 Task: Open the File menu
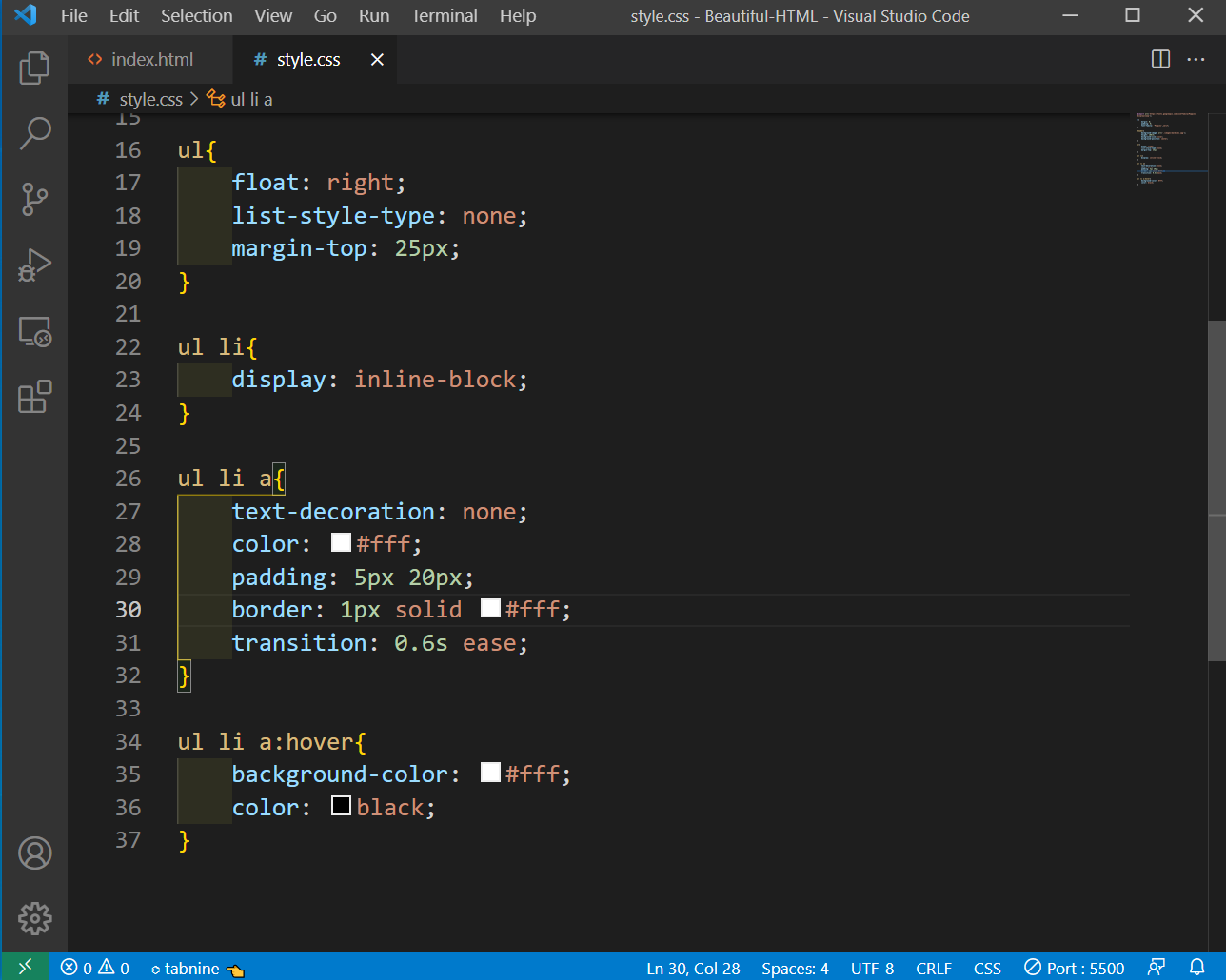click(x=74, y=16)
